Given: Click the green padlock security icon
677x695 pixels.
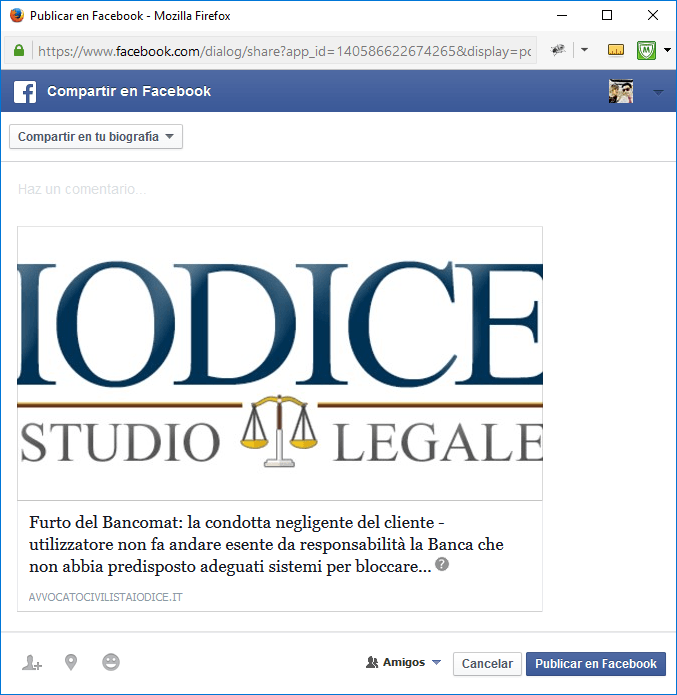Looking at the screenshot, I should (x=19, y=51).
